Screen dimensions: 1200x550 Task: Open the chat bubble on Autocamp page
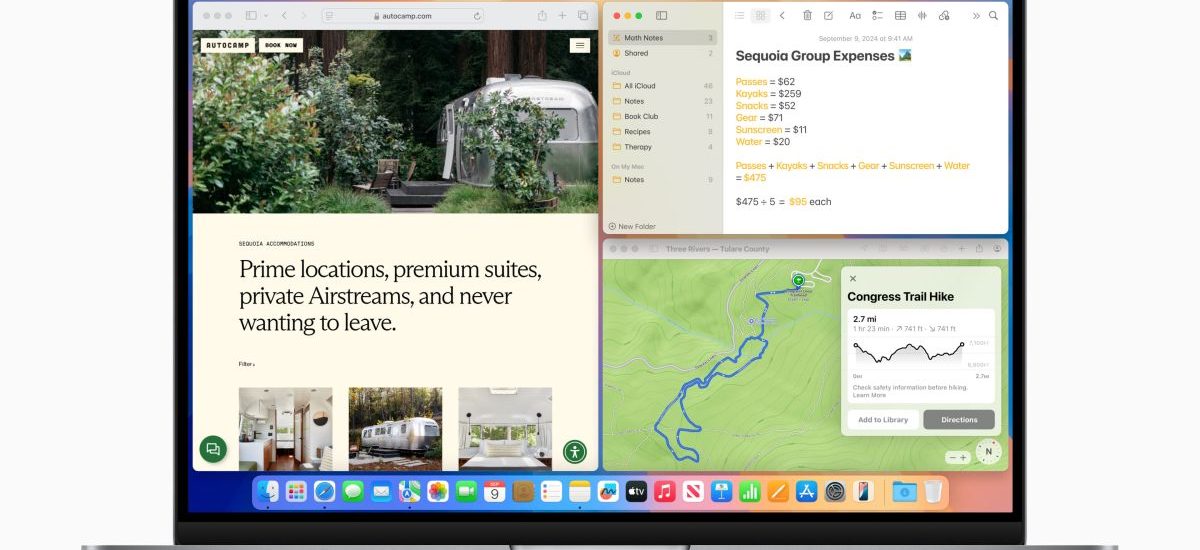pos(212,449)
